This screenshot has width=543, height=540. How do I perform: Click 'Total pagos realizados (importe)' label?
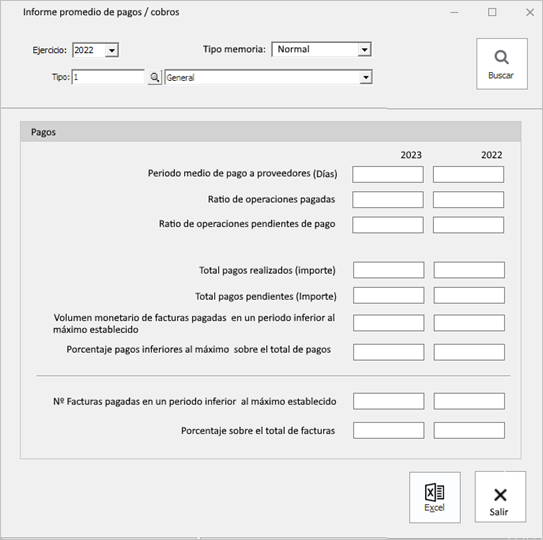click(x=267, y=270)
